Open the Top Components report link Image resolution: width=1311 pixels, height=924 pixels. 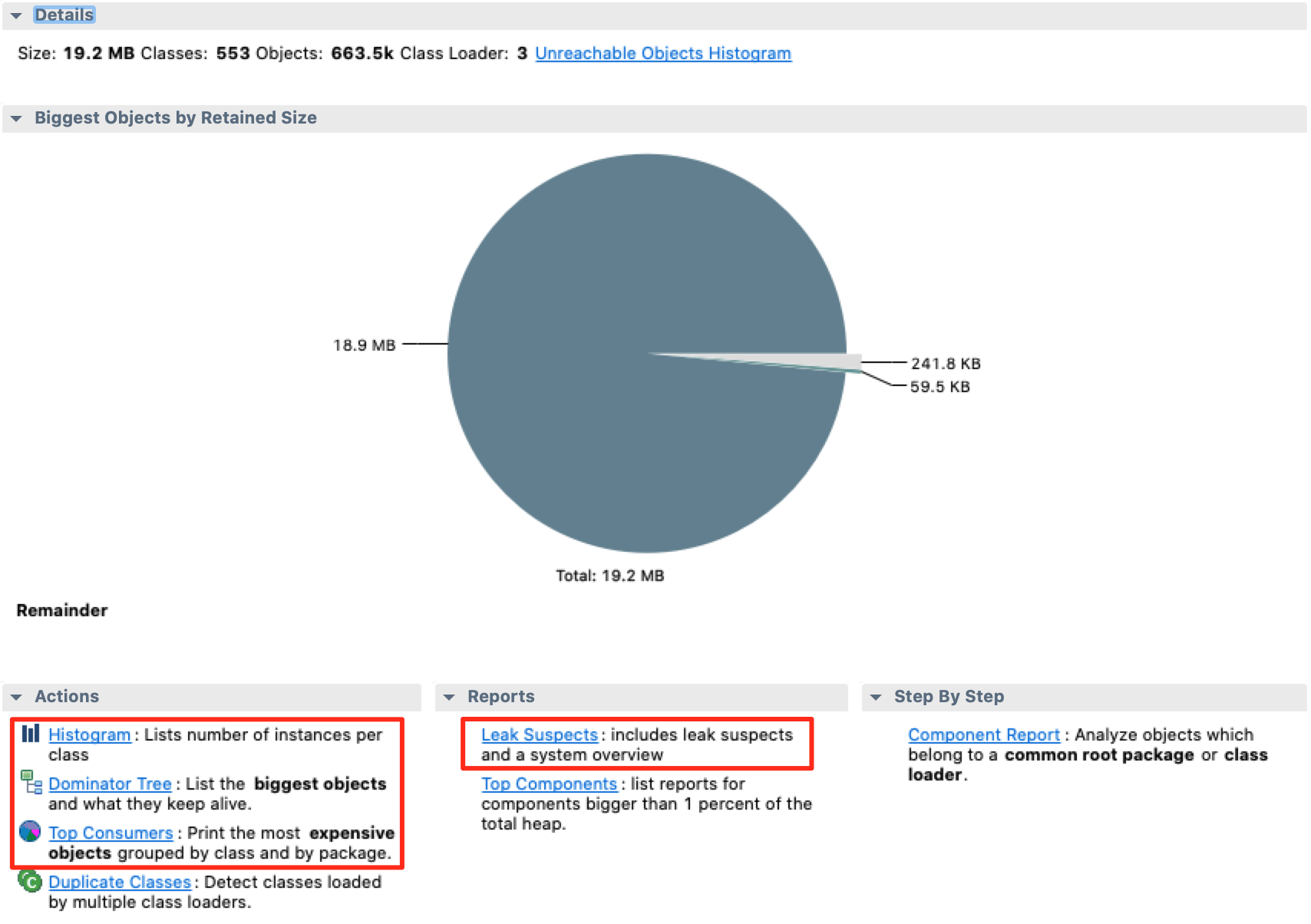tap(549, 784)
